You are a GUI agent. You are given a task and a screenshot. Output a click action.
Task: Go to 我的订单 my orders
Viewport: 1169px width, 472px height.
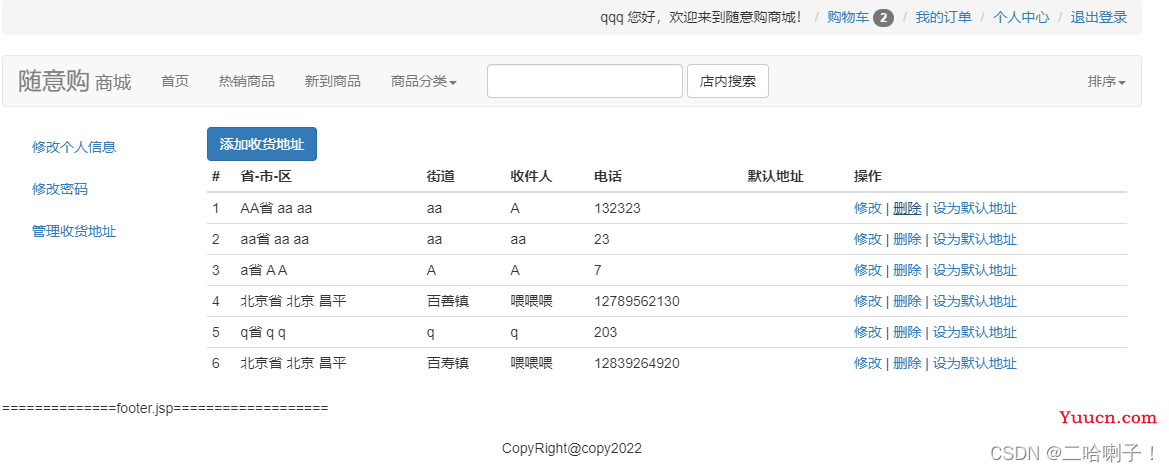coord(943,17)
